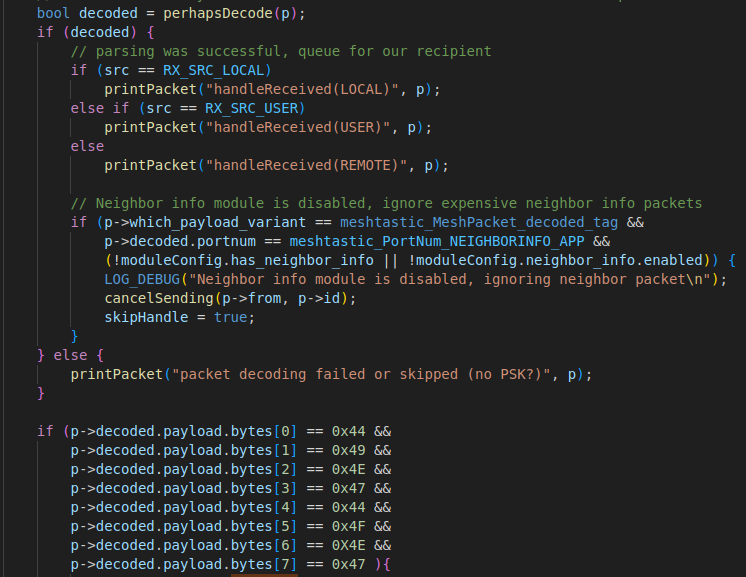
Task: Click the index [7] in payload.bytes[7]
Action: click(285, 565)
